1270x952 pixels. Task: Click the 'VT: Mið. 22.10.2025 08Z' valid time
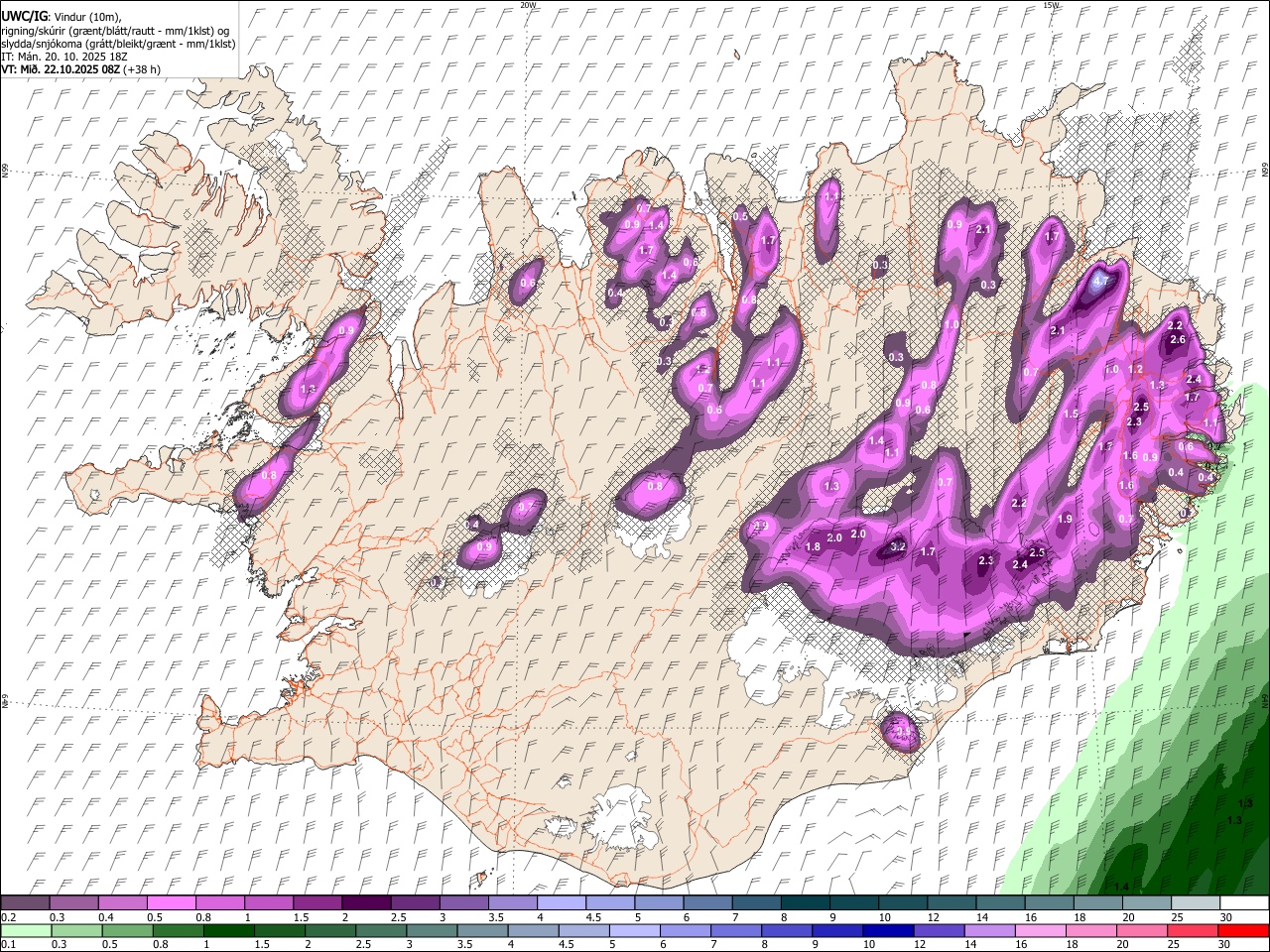coord(61,69)
